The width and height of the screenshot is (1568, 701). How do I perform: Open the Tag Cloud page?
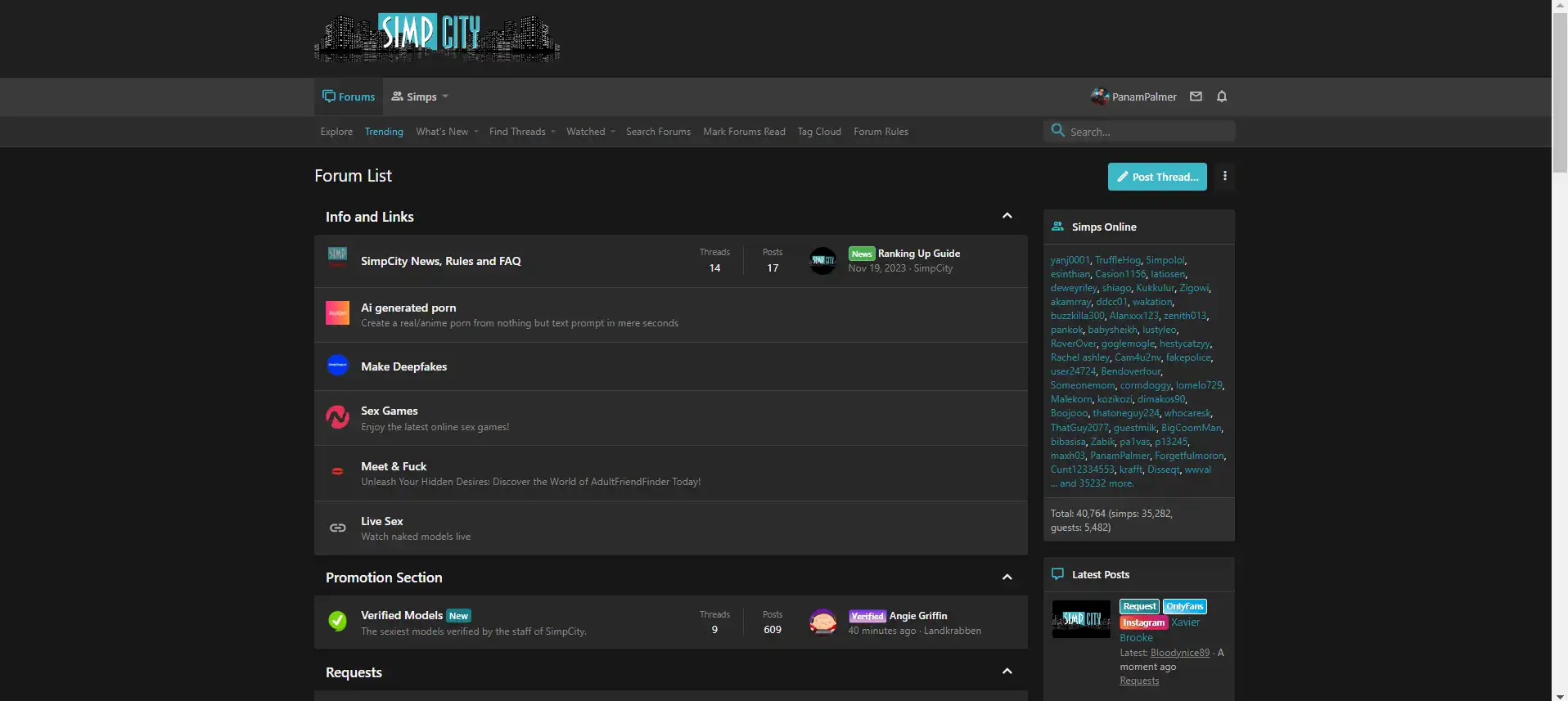tap(819, 132)
